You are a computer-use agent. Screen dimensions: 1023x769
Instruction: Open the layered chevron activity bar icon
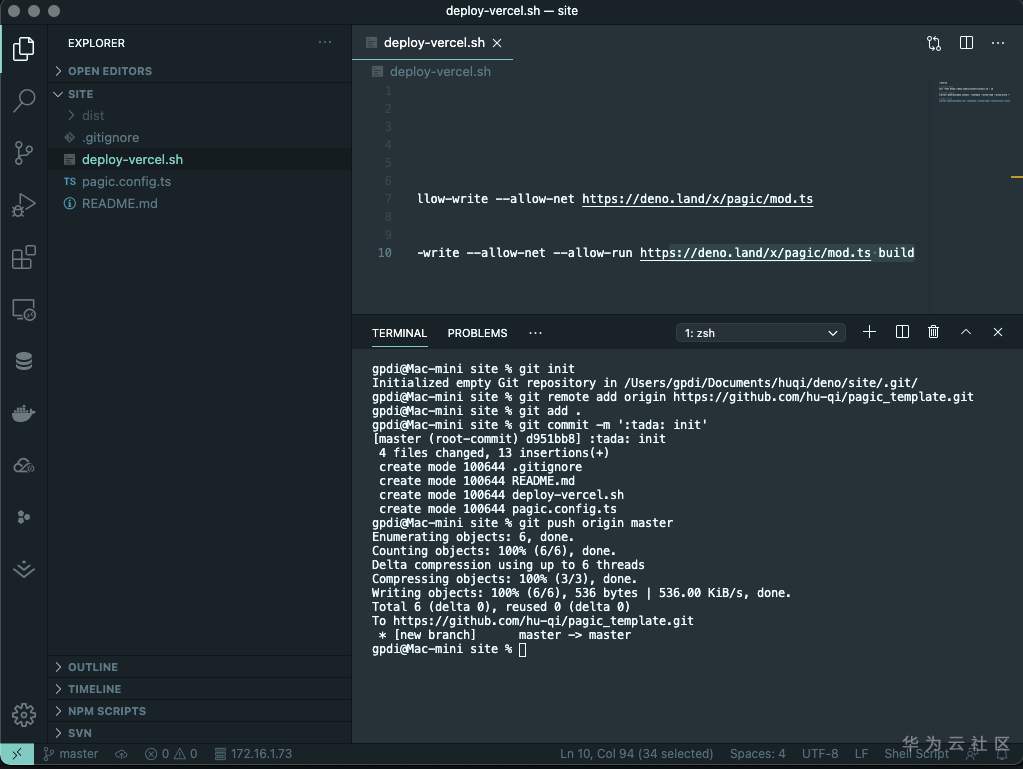point(23,569)
